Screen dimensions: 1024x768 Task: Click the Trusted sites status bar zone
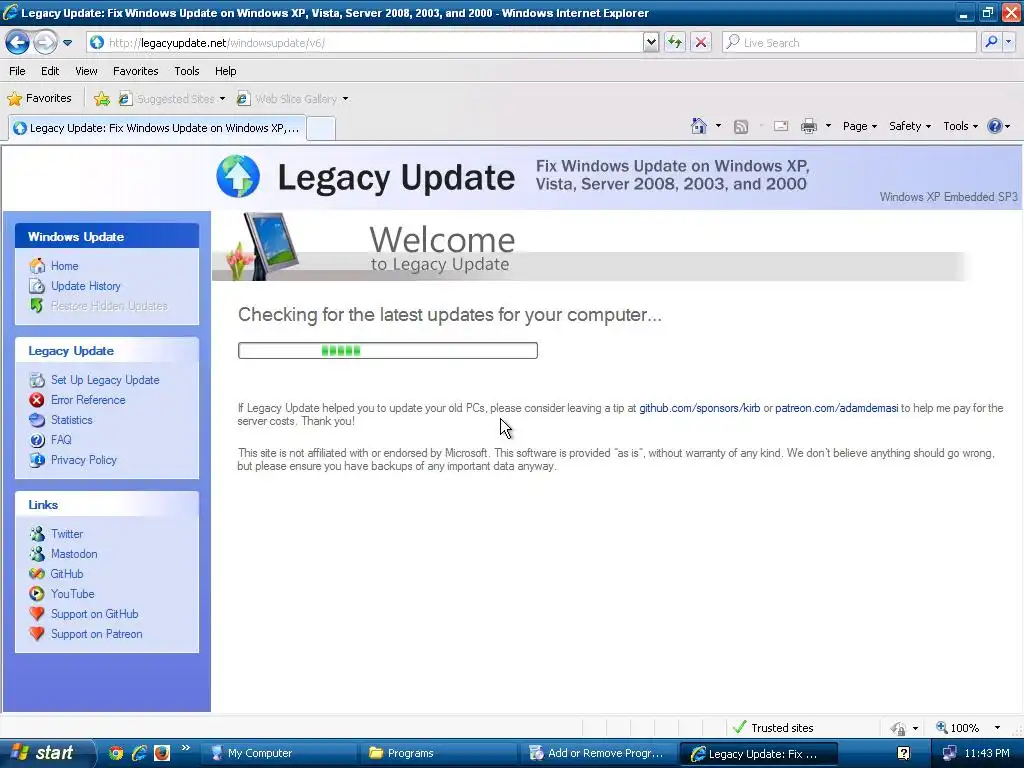pyautogui.click(x=773, y=728)
